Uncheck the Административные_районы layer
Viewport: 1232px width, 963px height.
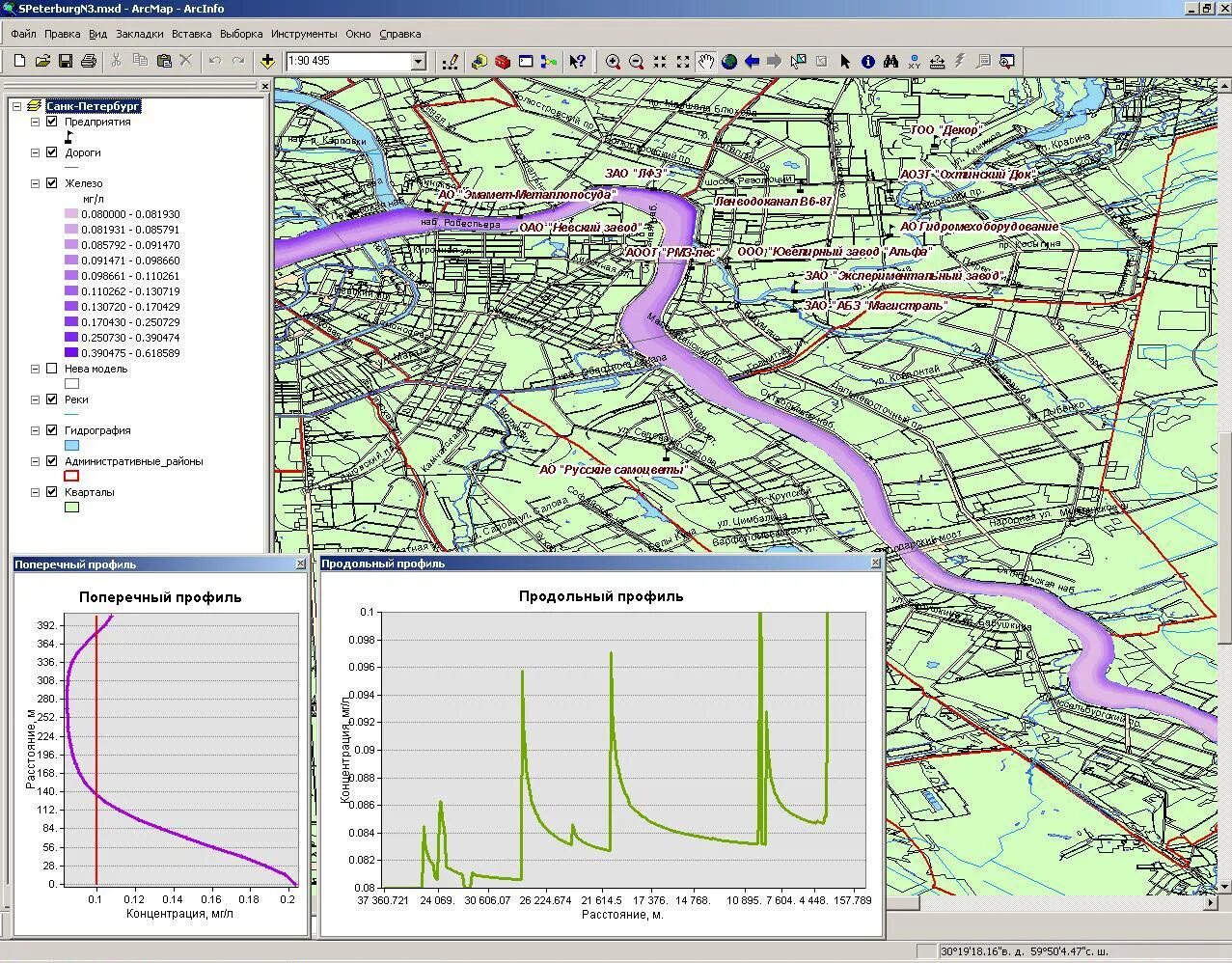[52, 461]
